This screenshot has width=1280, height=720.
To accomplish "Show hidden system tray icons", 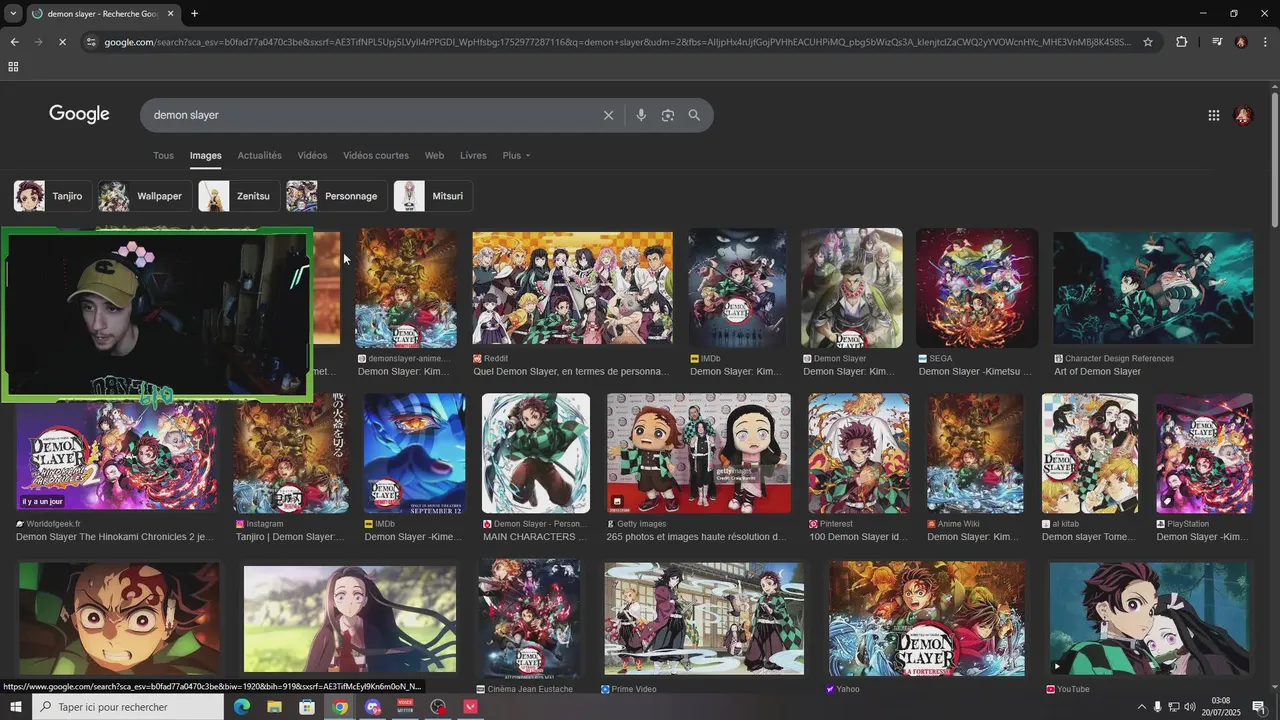I will pos(1141,707).
